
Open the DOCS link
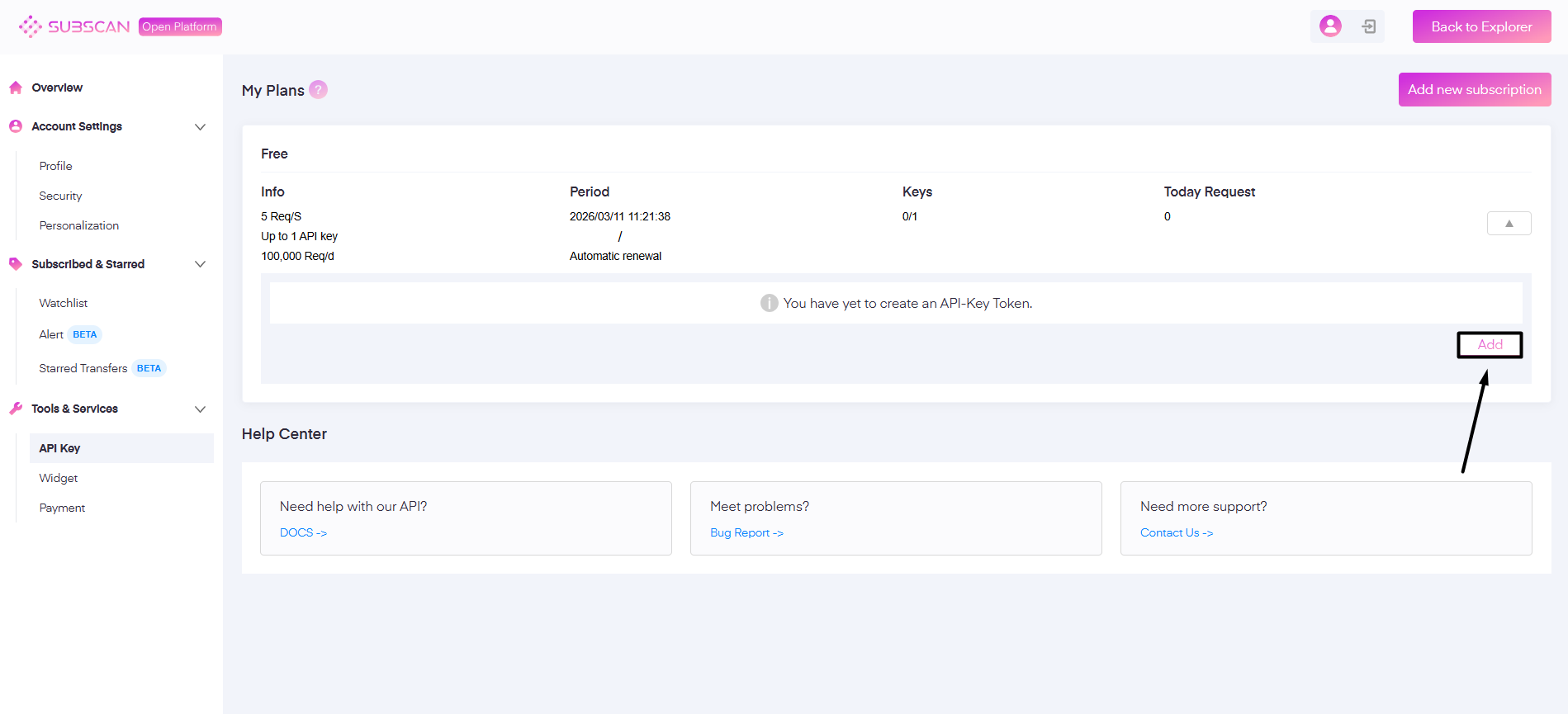coord(303,532)
